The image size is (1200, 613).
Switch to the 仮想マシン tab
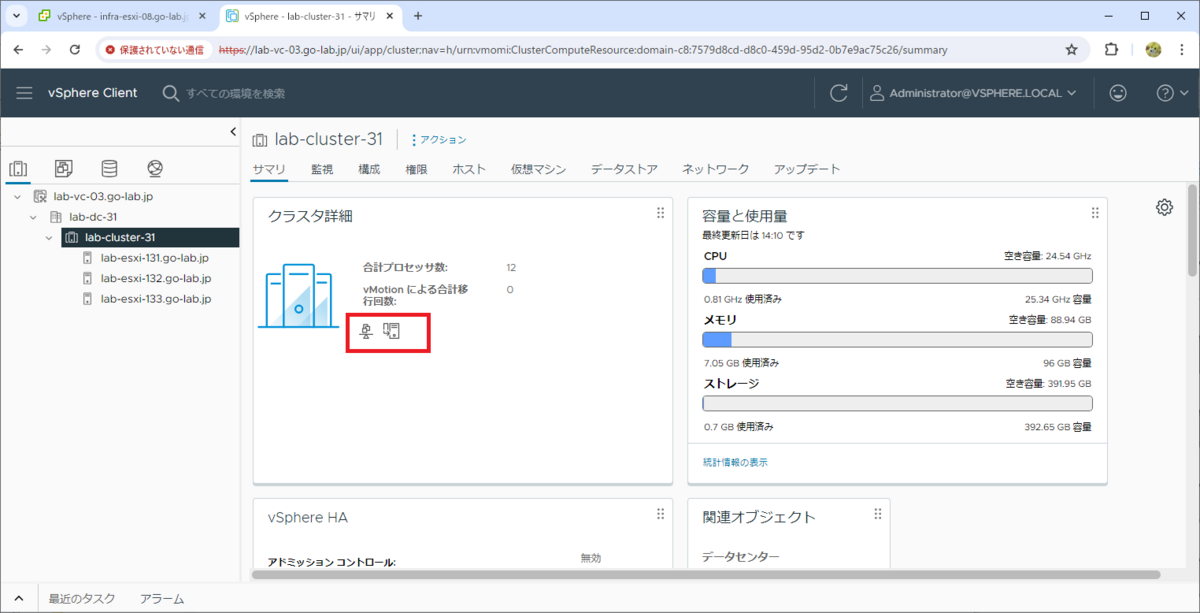[538, 169]
